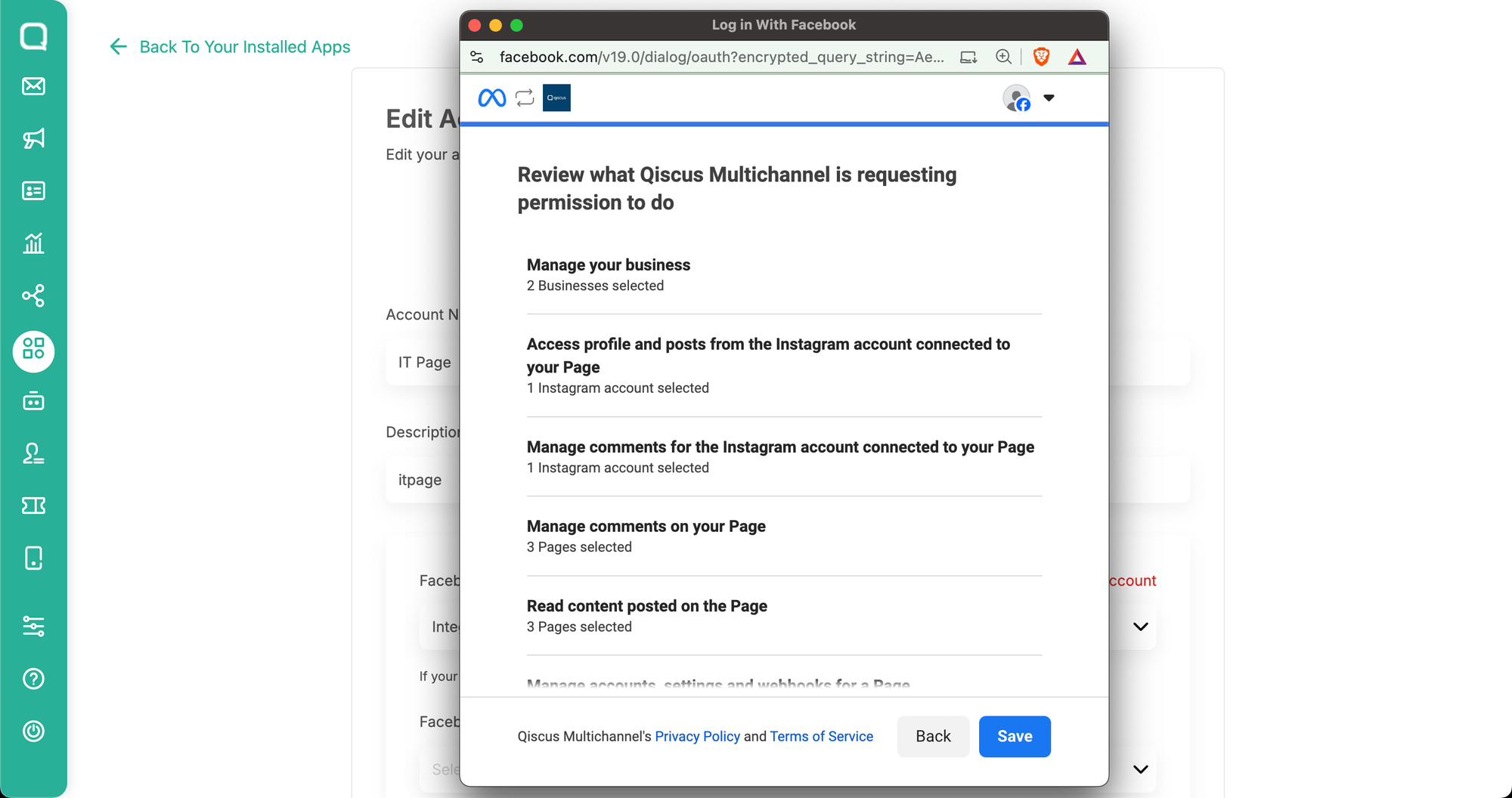This screenshot has height=798, width=1512.
Task: Open the Chatbot robot icon
Action: click(x=33, y=401)
